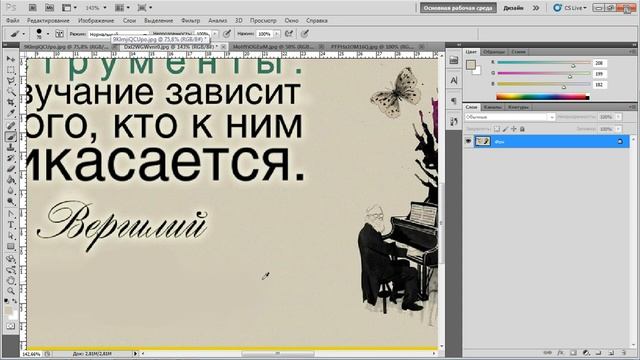Select the History Brush tool
This screenshot has height=360, width=640.
coord(11,158)
